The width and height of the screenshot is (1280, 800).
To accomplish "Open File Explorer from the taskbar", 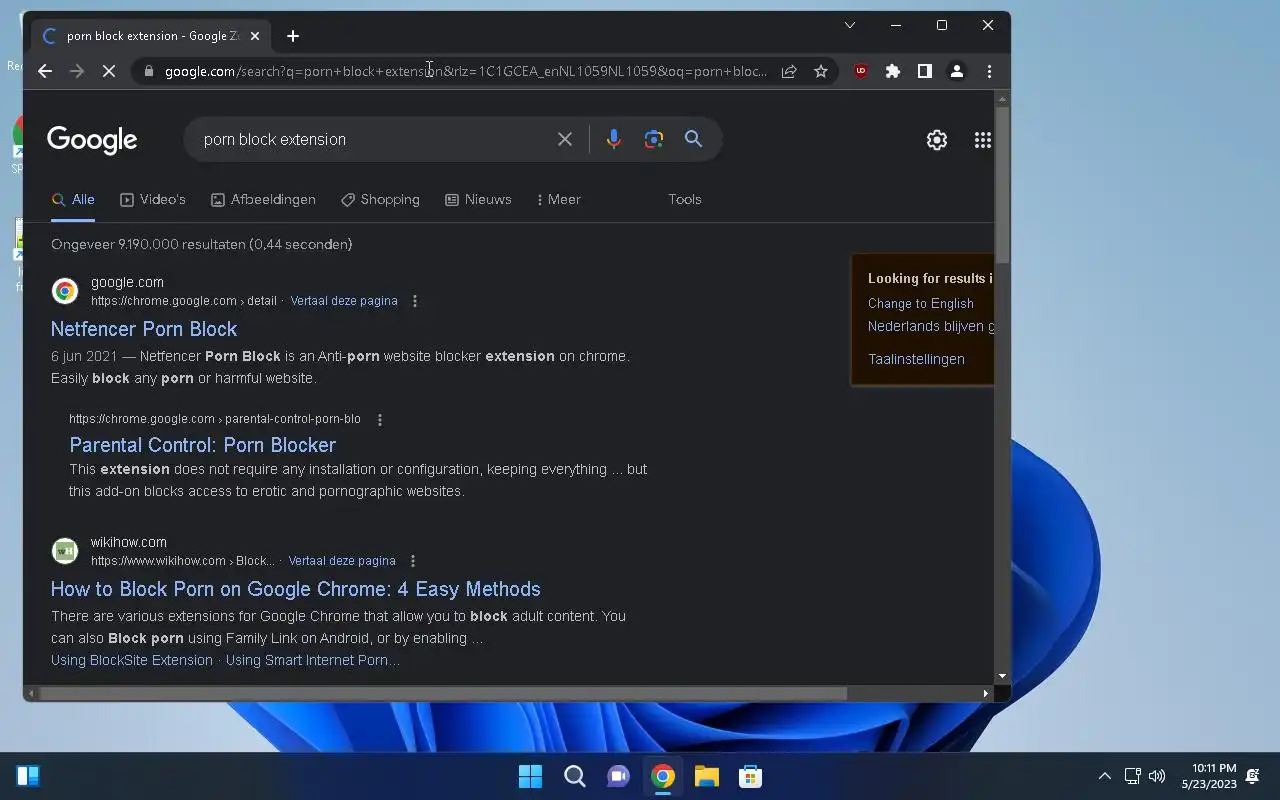I will (x=706, y=776).
